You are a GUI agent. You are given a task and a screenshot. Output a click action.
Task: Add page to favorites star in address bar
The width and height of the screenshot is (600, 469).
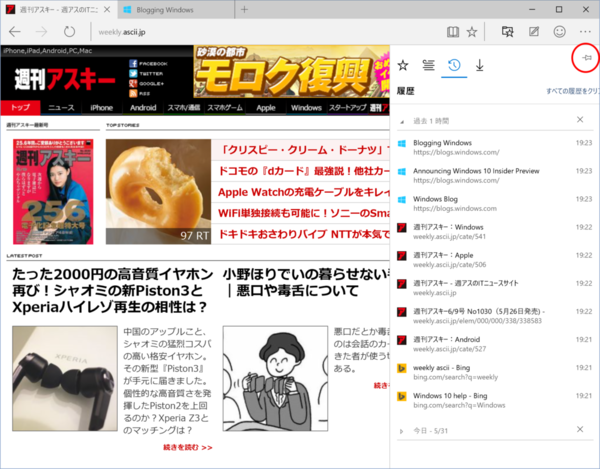pos(472,32)
